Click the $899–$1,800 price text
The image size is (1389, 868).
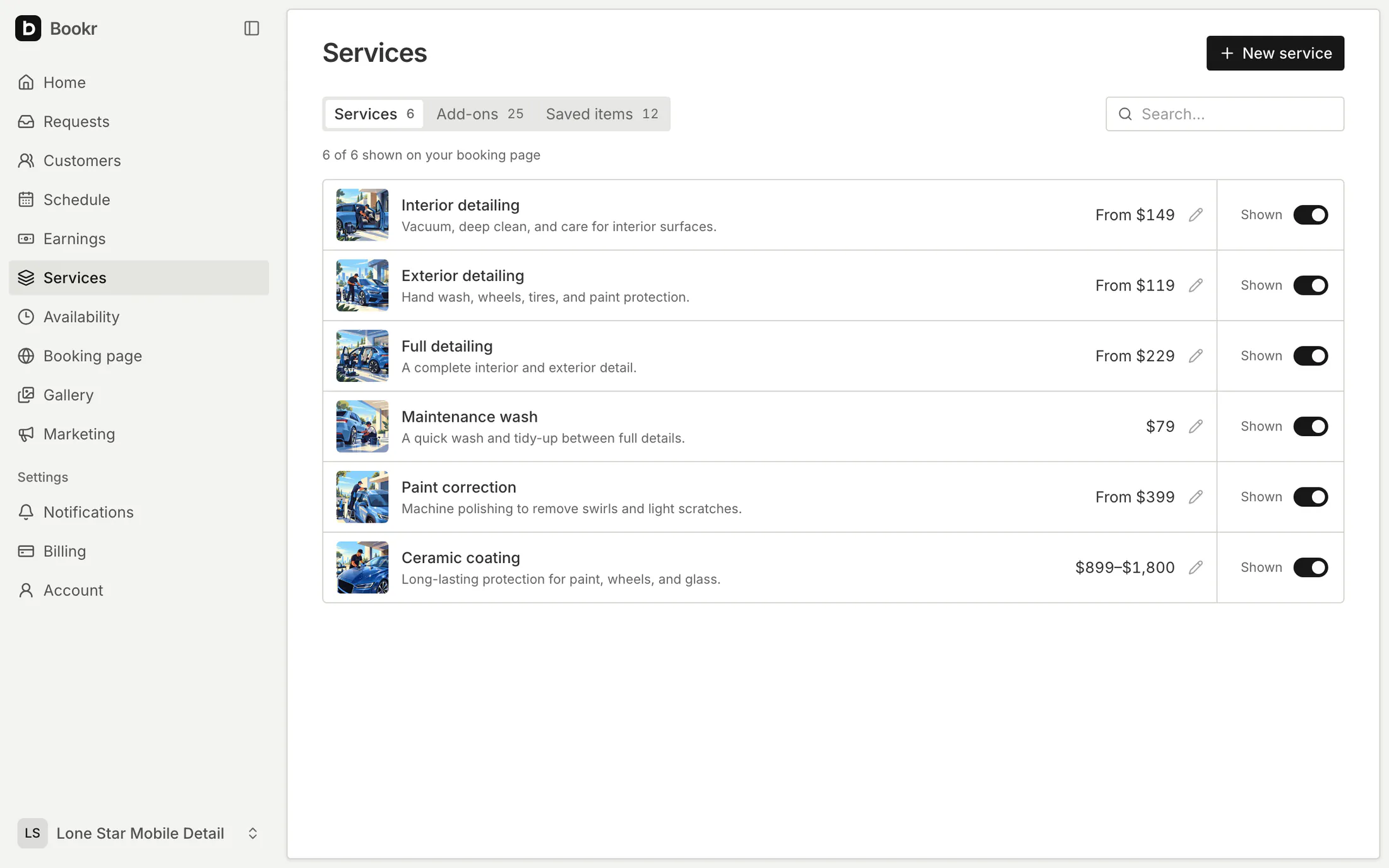point(1125,568)
